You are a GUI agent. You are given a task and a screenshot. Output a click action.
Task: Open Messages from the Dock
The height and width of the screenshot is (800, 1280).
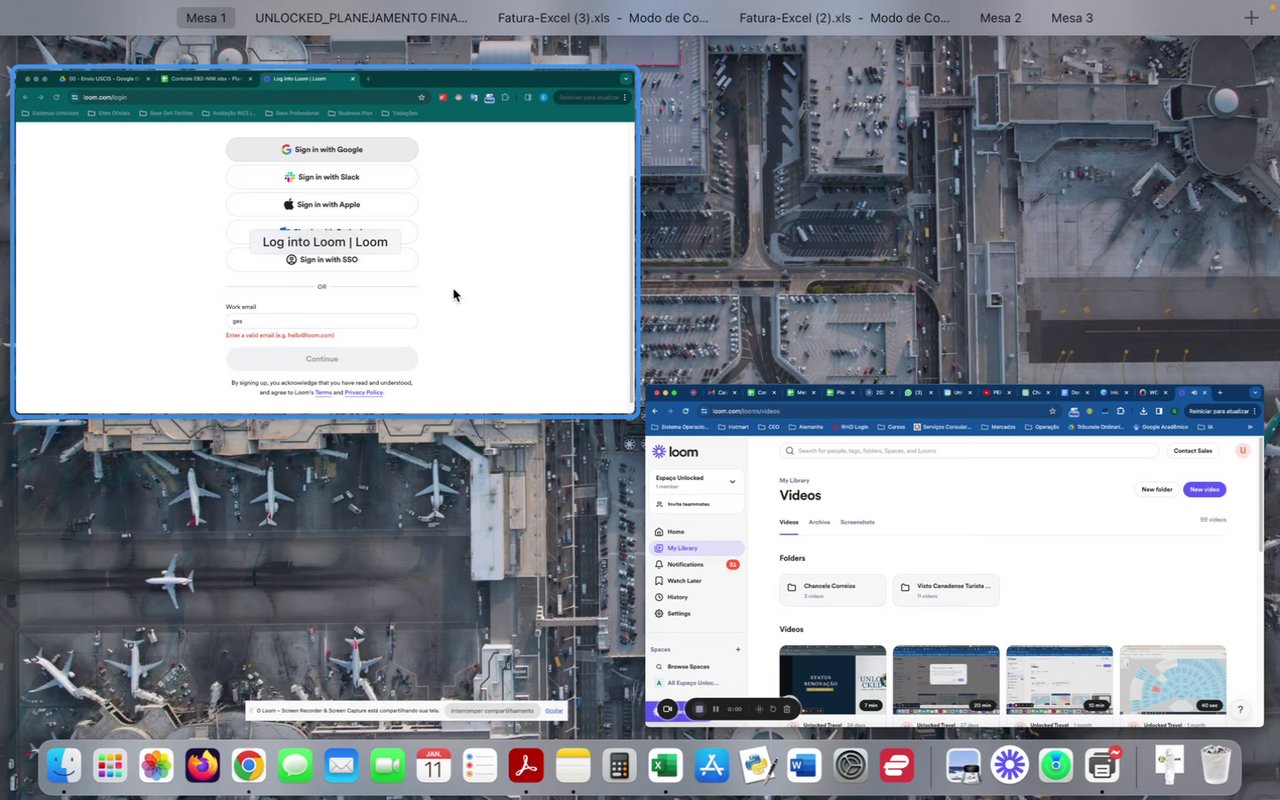point(295,766)
